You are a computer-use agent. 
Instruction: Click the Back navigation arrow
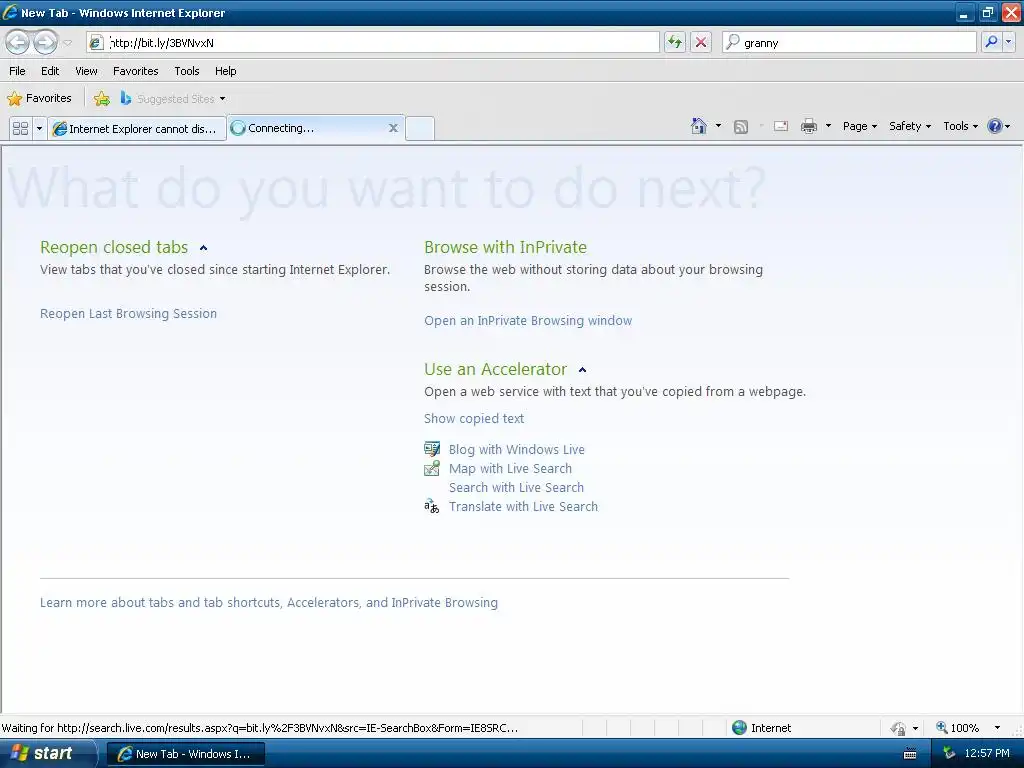click(x=18, y=42)
